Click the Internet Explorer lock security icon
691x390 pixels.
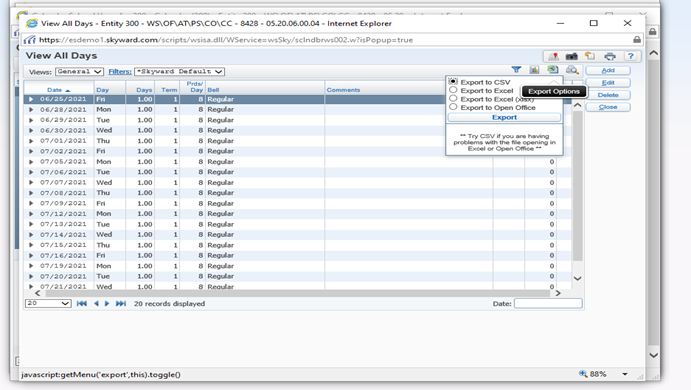[637, 40]
